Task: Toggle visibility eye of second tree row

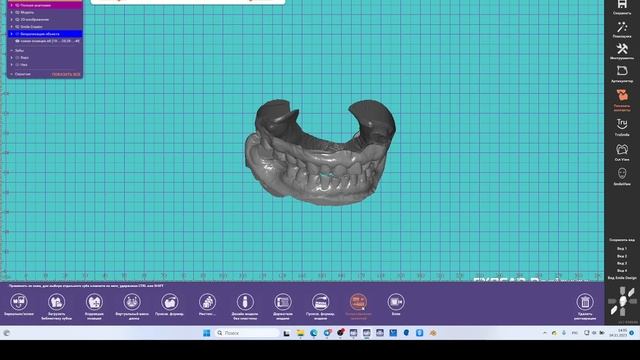Action: [x=17, y=13]
